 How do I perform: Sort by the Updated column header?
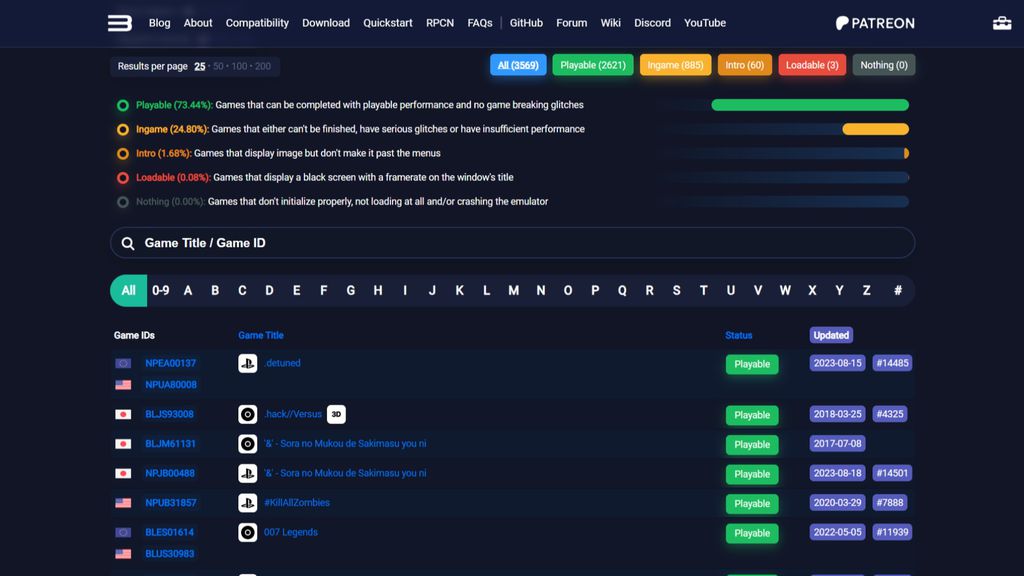[x=831, y=335]
